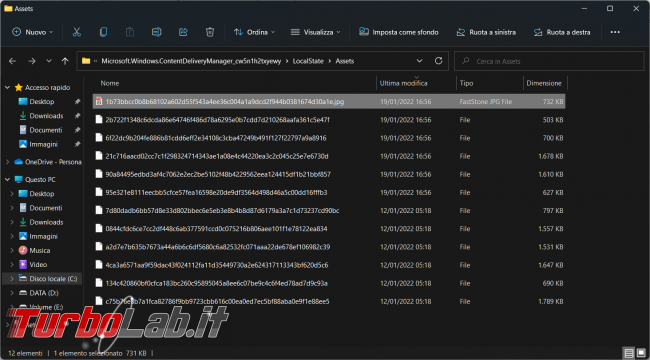The height and width of the screenshot is (360, 650).
Task: Click the file icon of 4ca3a6571aa9f59d row
Action: click(99, 265)
